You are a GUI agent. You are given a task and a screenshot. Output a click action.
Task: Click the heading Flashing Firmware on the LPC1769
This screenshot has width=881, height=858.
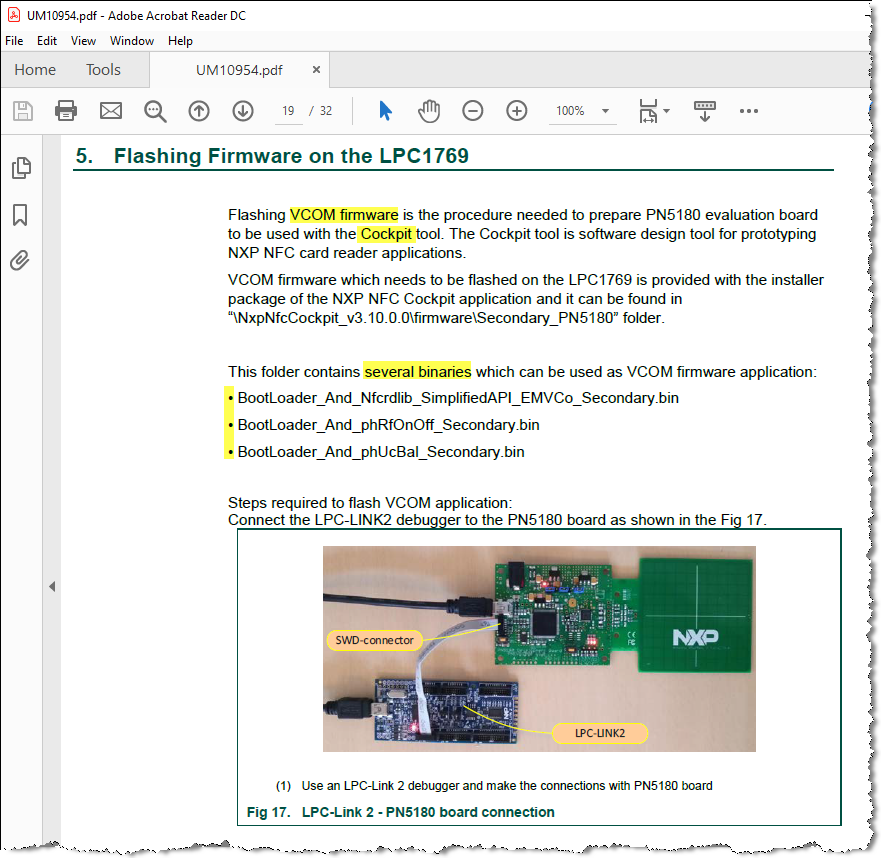pyautogui.click(x=291, y=156)
